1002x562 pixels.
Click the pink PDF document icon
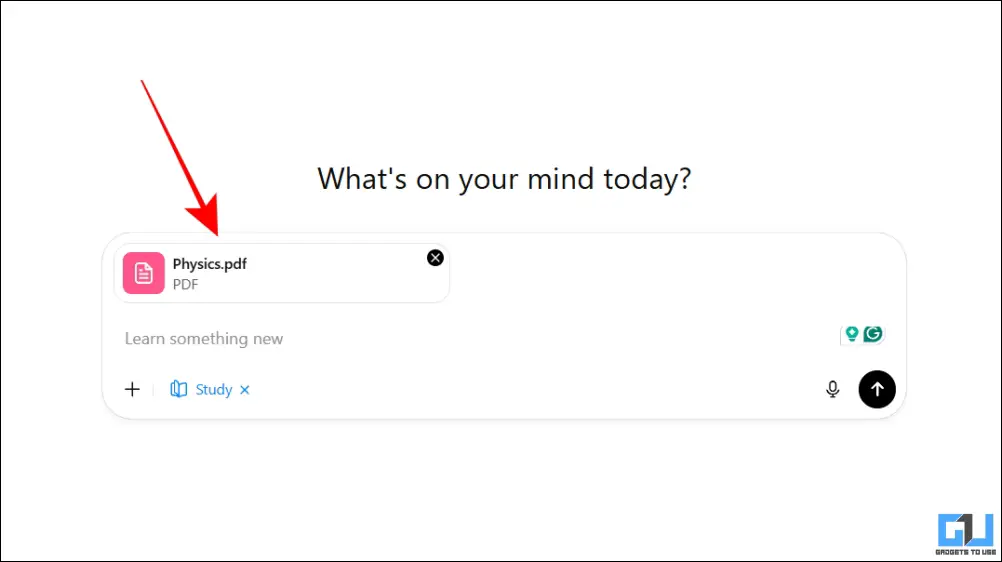click(144, 273)
